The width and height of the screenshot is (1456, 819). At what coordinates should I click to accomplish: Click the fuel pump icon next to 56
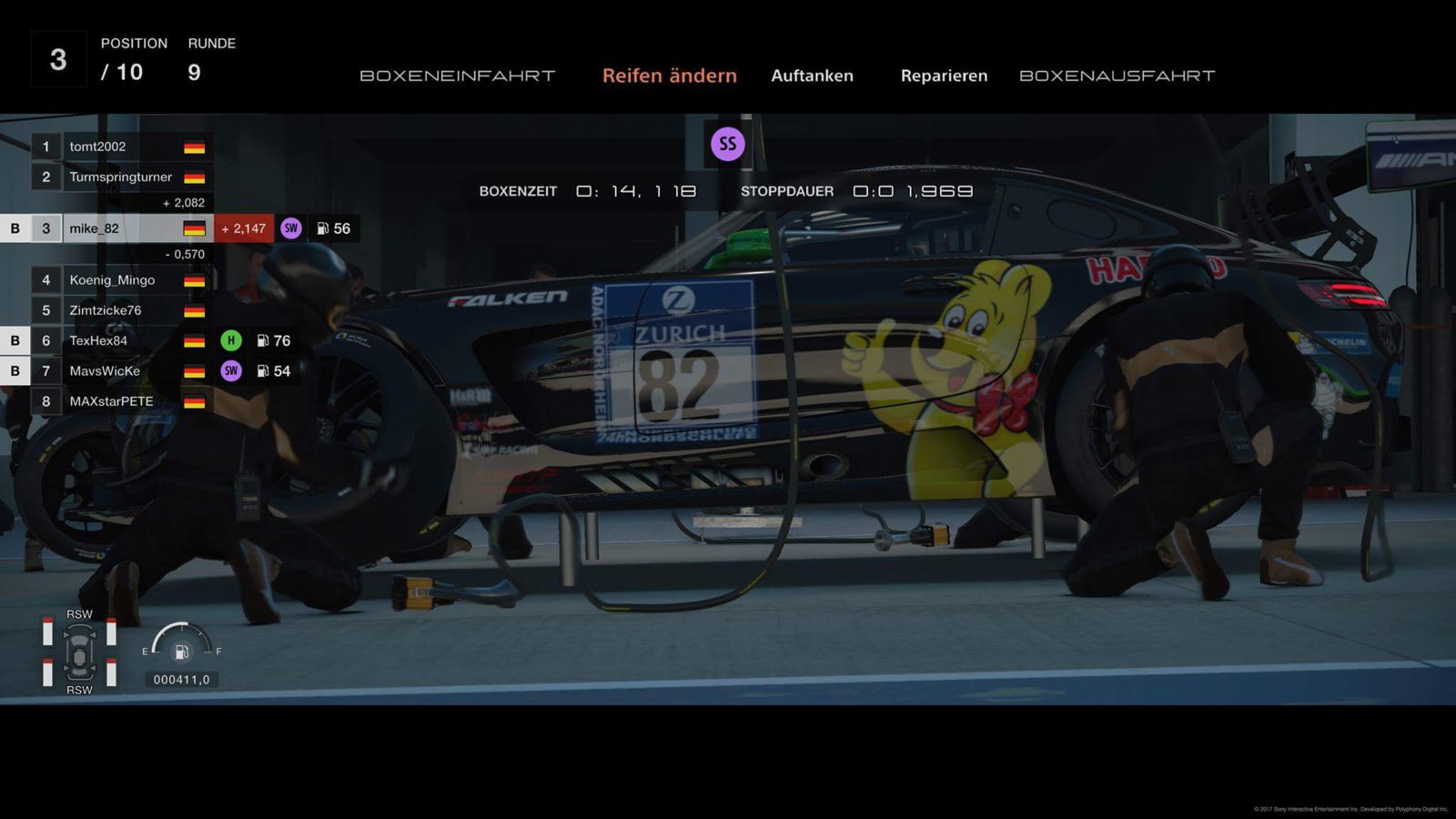(x=322, y=228)
